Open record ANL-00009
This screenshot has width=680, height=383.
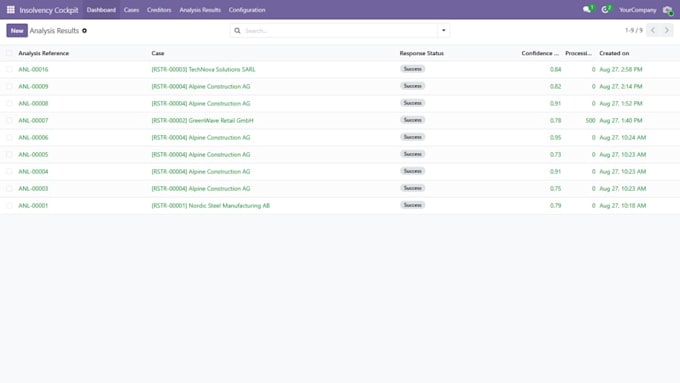(x=33, y=86)
